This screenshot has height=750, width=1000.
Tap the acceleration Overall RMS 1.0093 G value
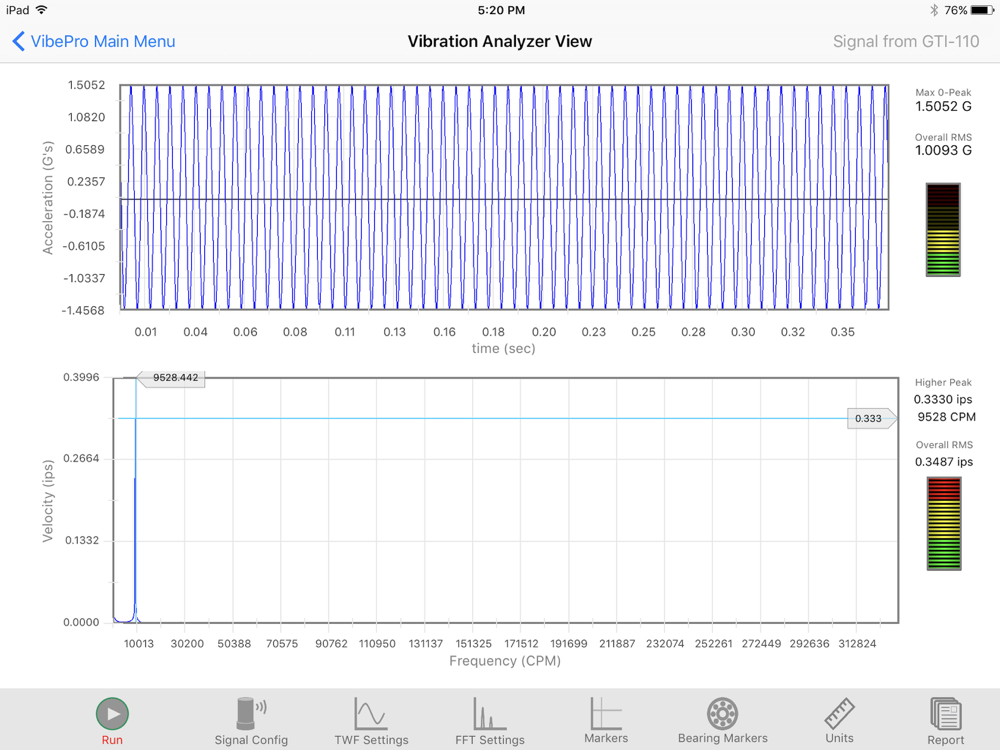click(943, 151)
